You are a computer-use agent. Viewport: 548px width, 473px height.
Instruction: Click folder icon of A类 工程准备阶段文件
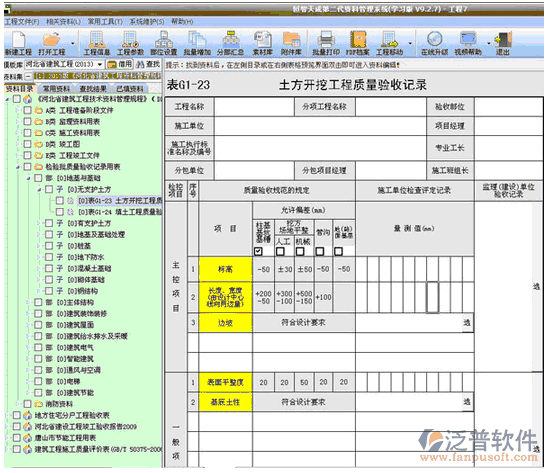(39, 110)
